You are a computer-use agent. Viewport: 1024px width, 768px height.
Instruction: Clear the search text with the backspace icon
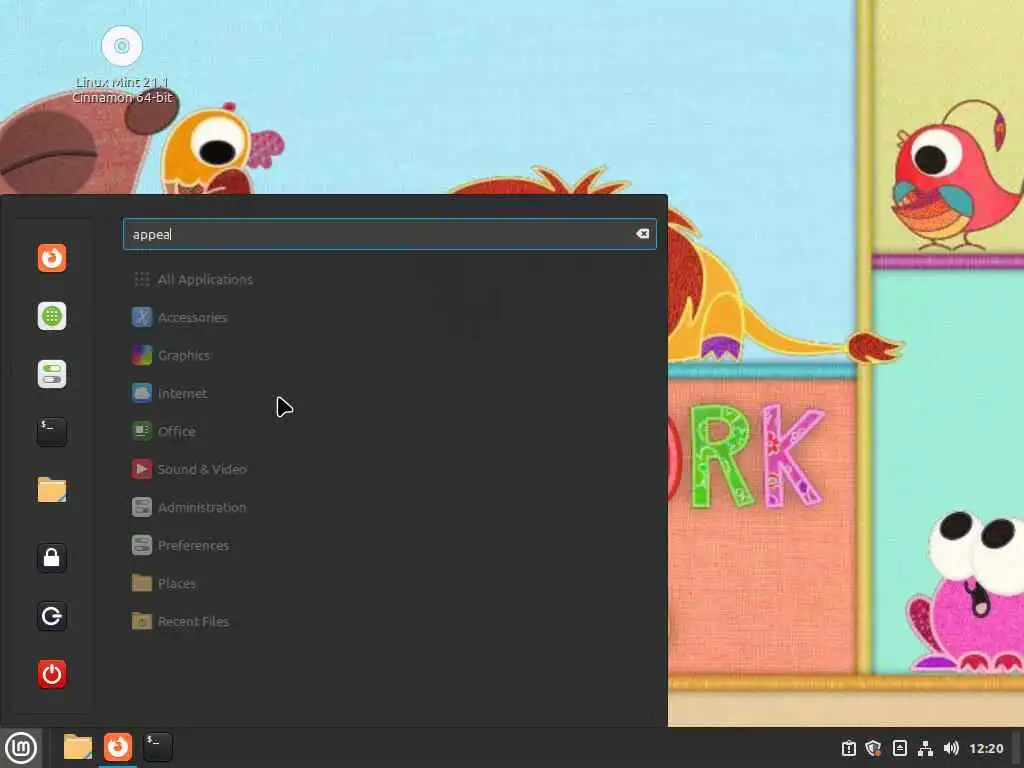643,234
